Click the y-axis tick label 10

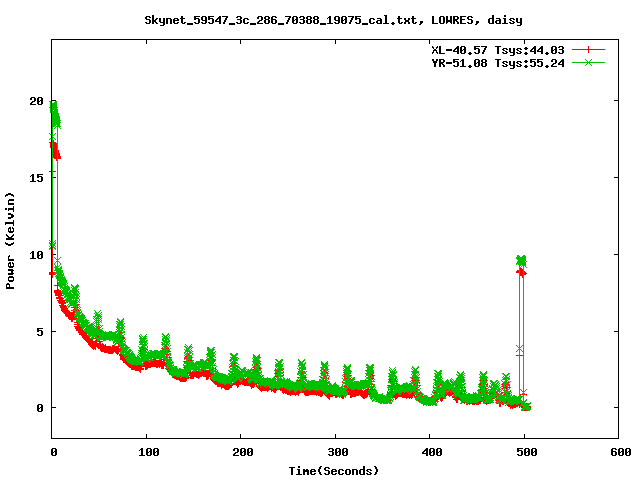(x=36, y=255)
